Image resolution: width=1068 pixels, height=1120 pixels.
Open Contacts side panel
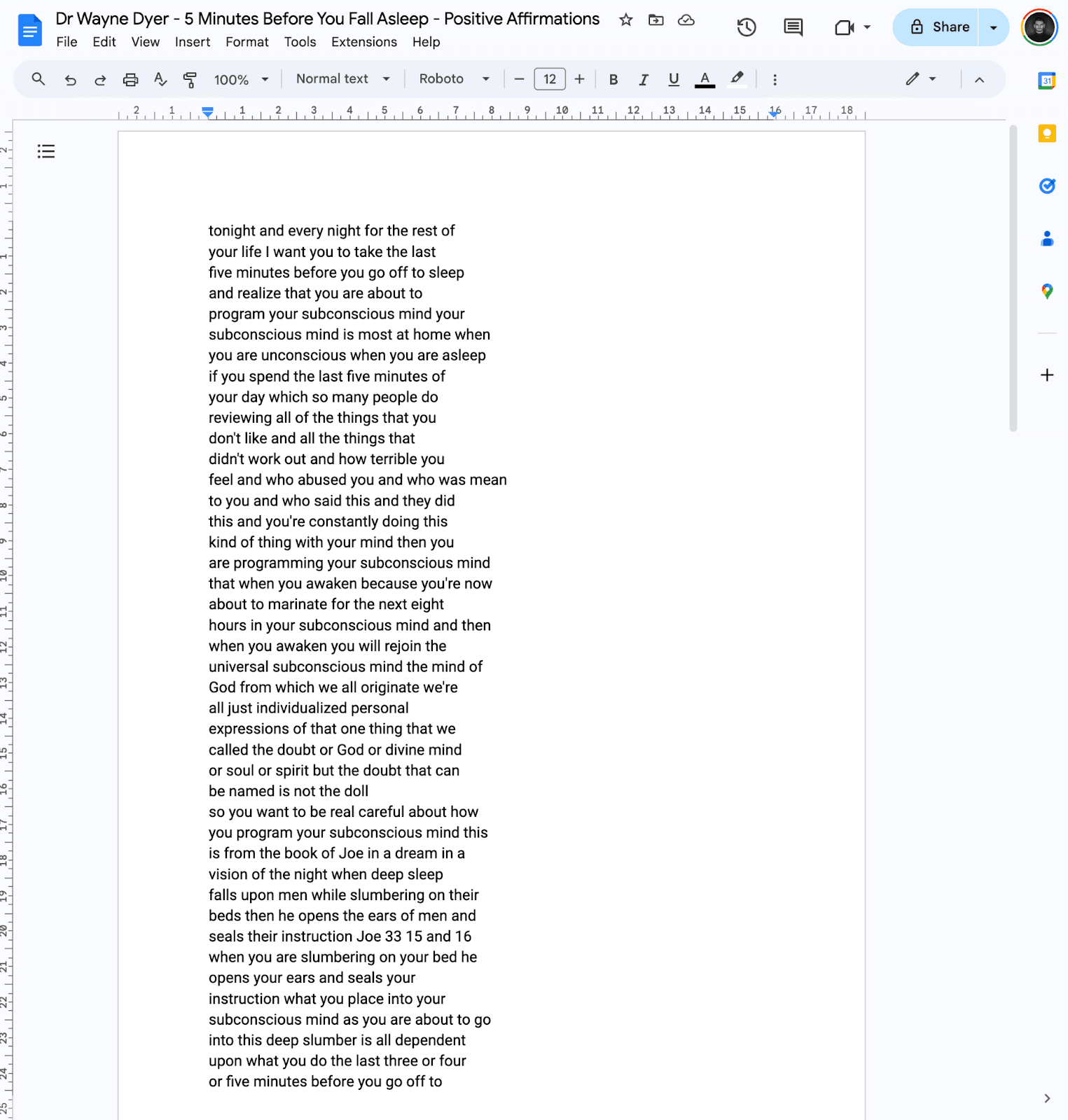pyautogui.click(x=1047, y=239)
